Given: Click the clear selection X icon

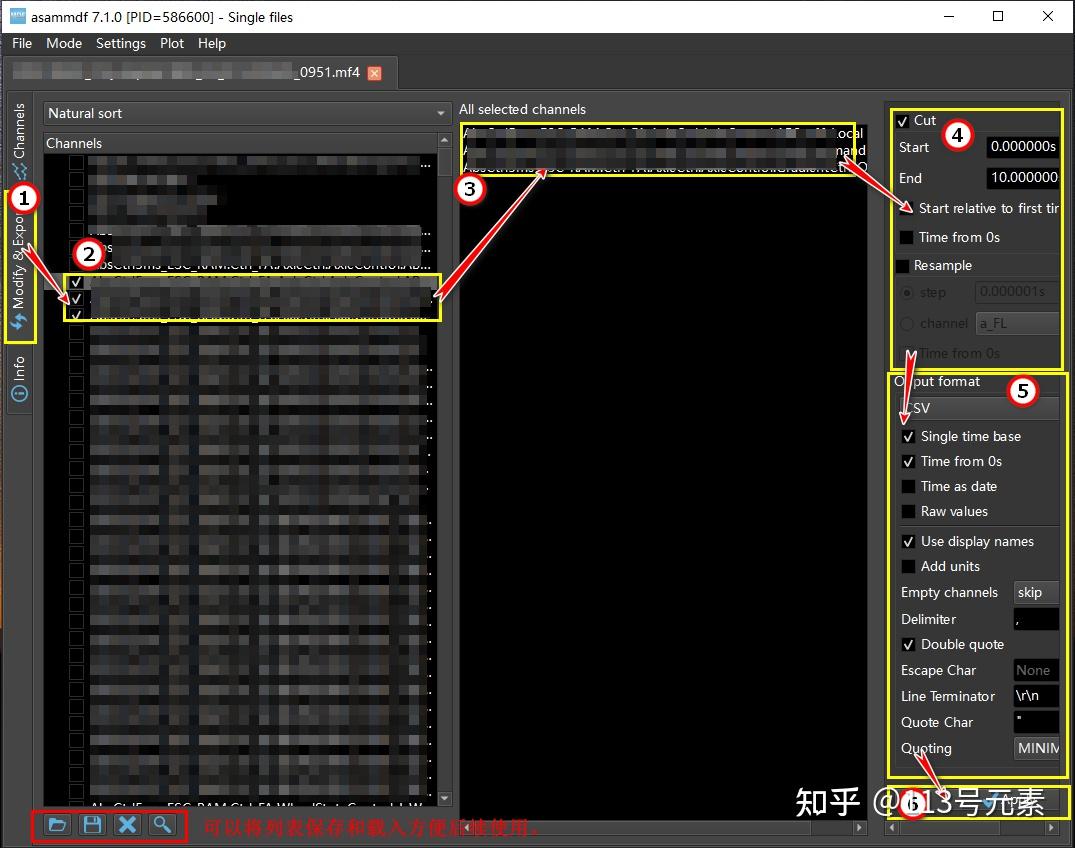Looking at the screenshot, I should pos(128,824).
